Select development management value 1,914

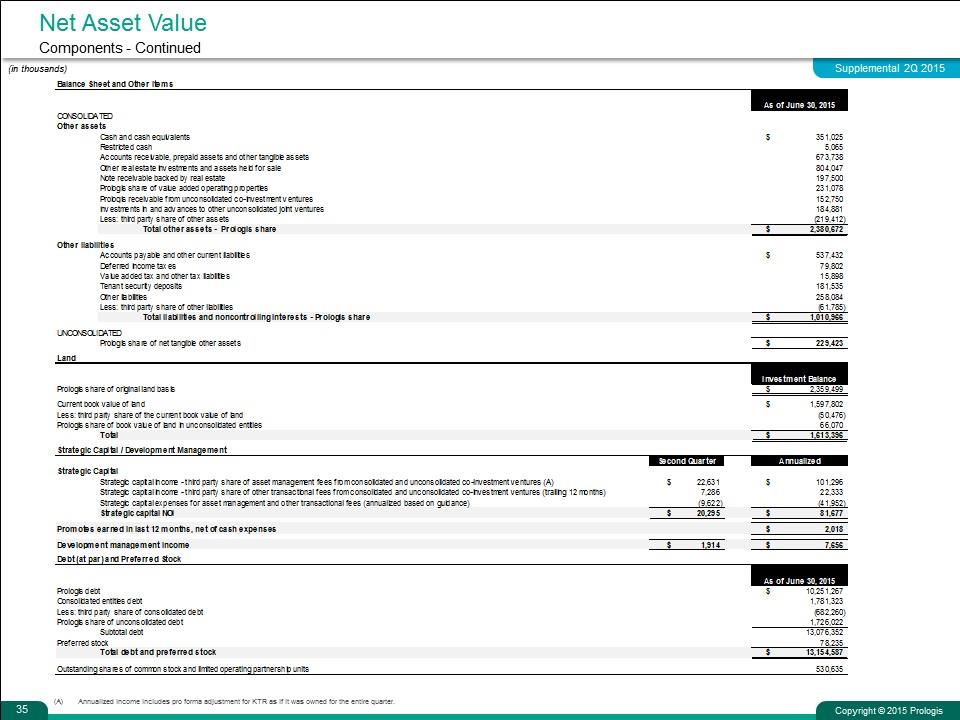coord(710,546)
